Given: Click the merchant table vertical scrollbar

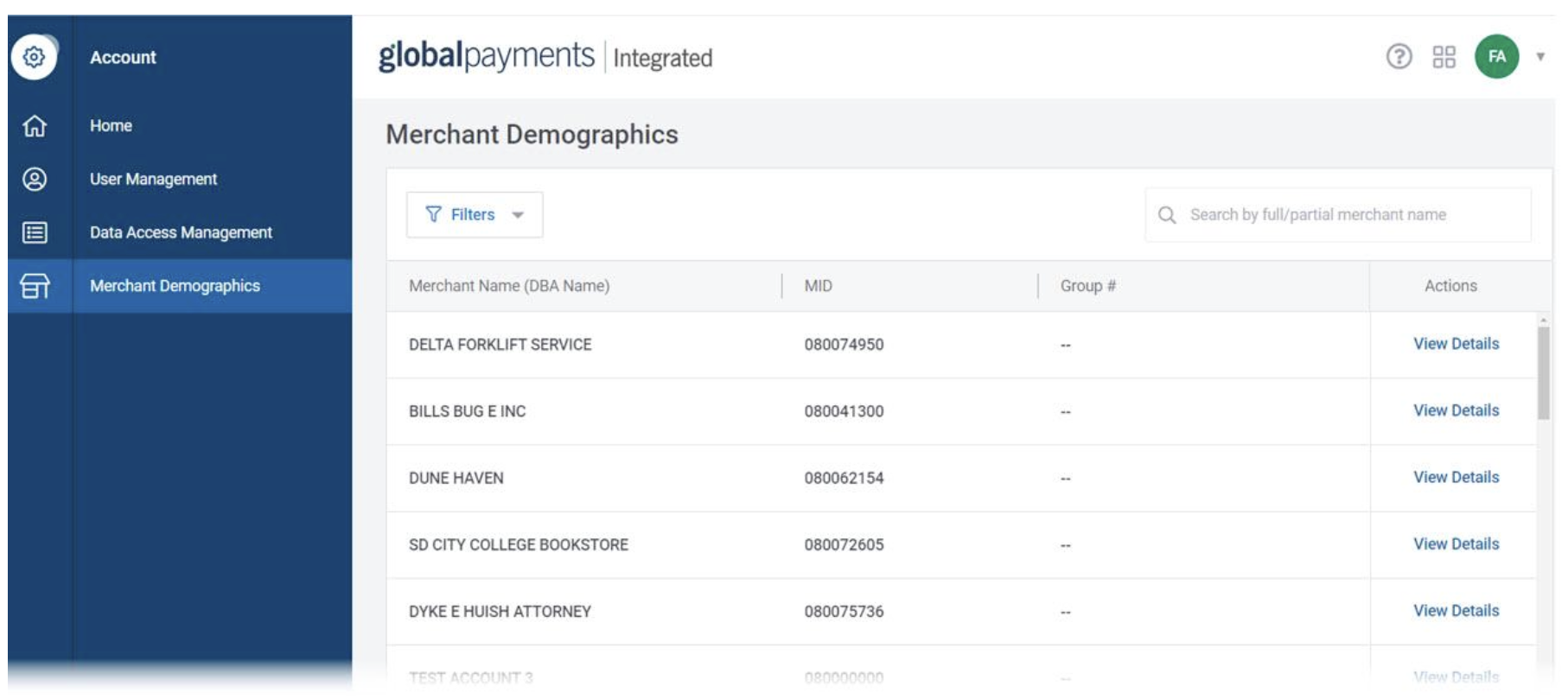Looking at the screenshot, I should [1543, 373].
